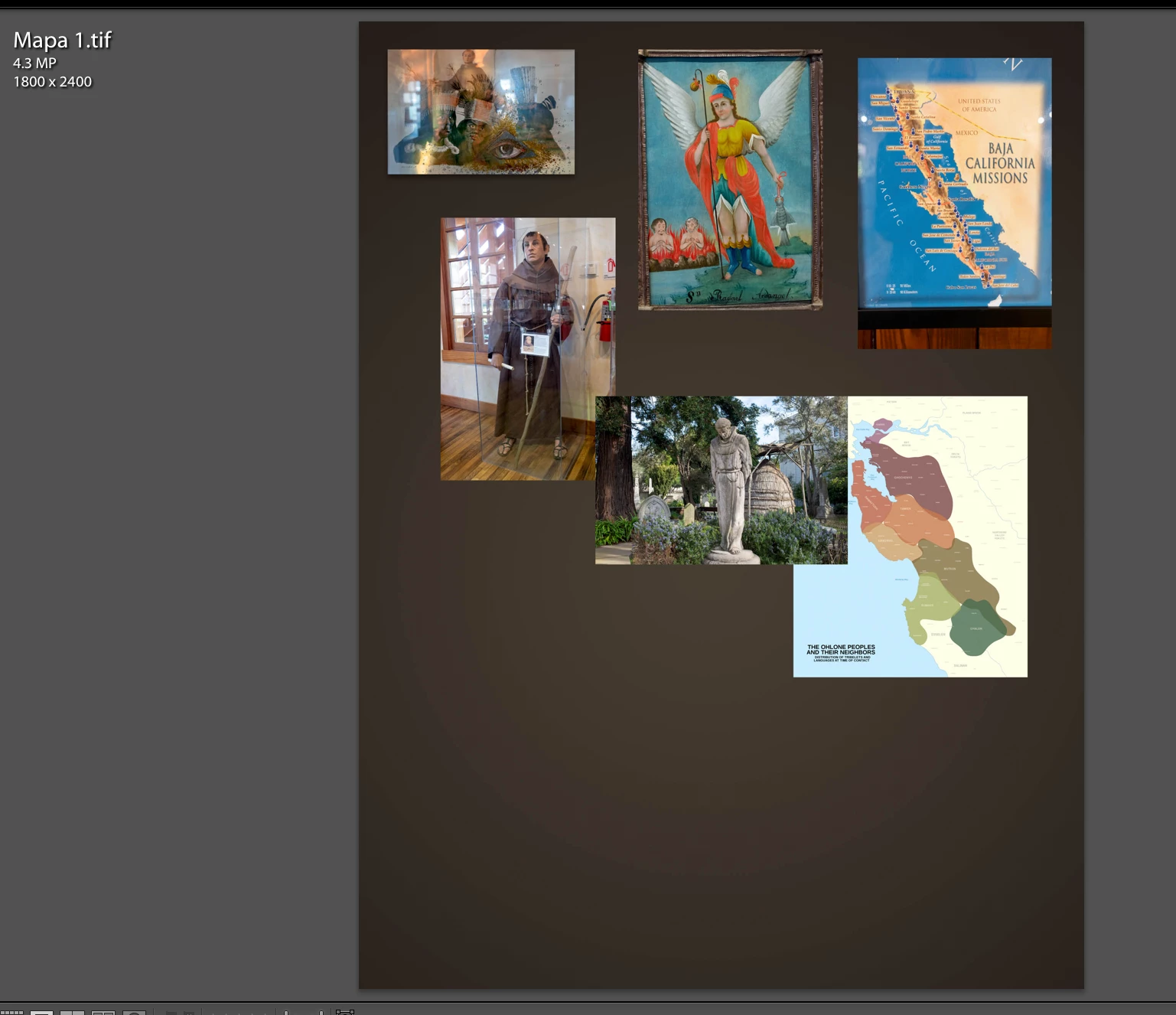Click the "PACIFIC OCEAN" label on Baja map
The image size is (1176, 1015).
point(906,226)
